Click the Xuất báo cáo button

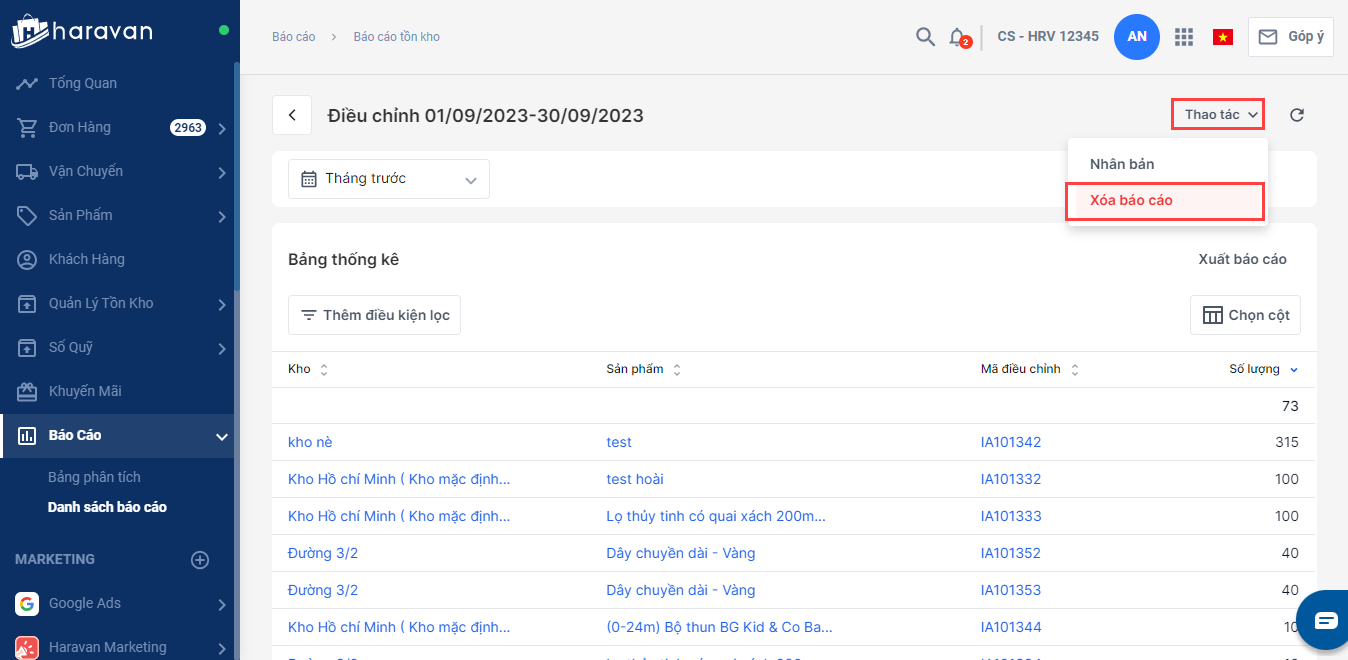click(1242, 260)
